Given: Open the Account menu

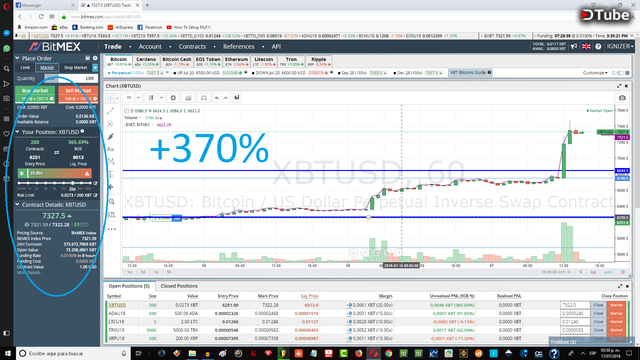Looking at the screenshot, I should tap(150, 47).
